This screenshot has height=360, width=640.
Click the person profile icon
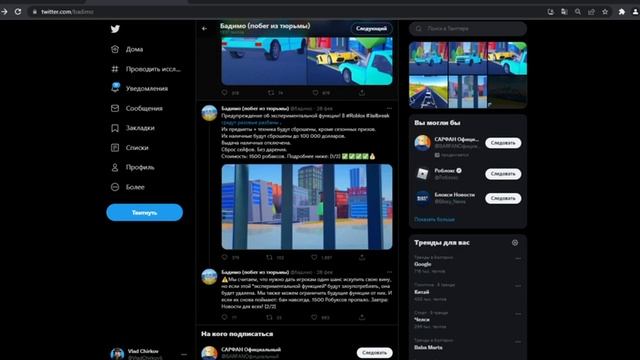(x=115, y=167)
